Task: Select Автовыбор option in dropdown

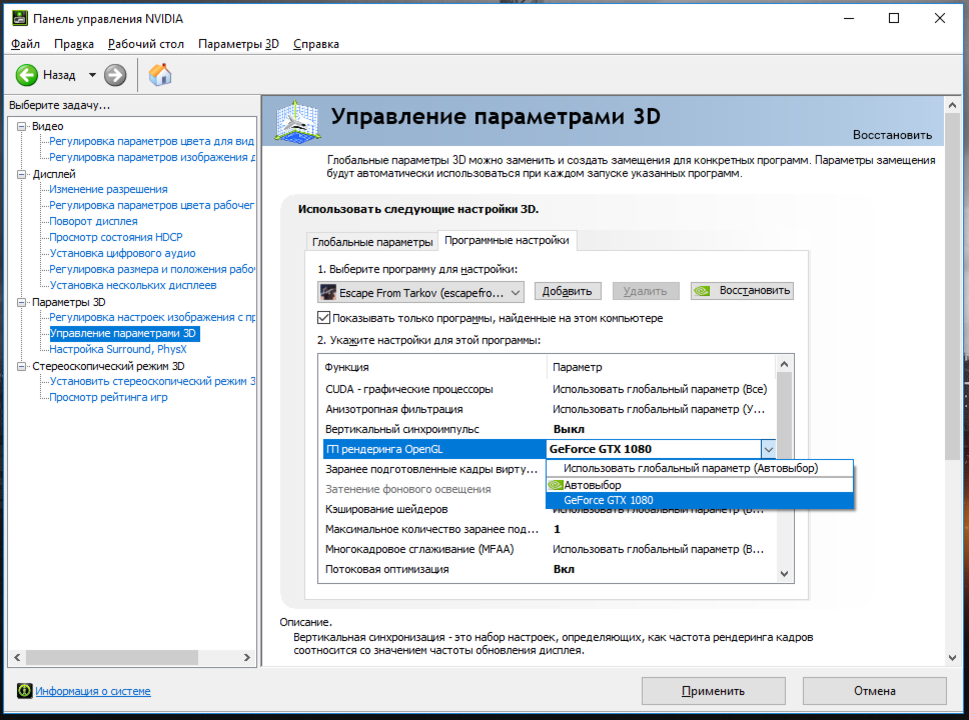Action: point(700,485)
